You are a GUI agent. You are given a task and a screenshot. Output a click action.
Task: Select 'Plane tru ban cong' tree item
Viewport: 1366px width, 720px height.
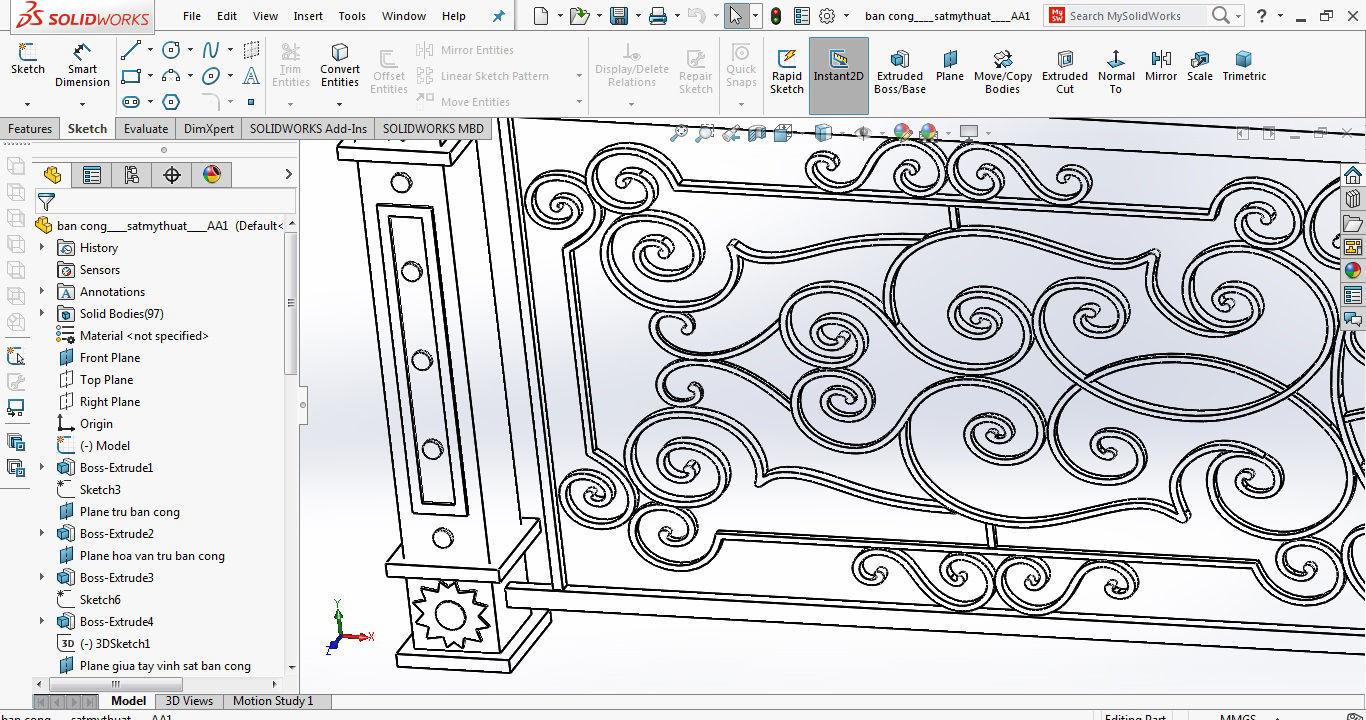(130, 511)
